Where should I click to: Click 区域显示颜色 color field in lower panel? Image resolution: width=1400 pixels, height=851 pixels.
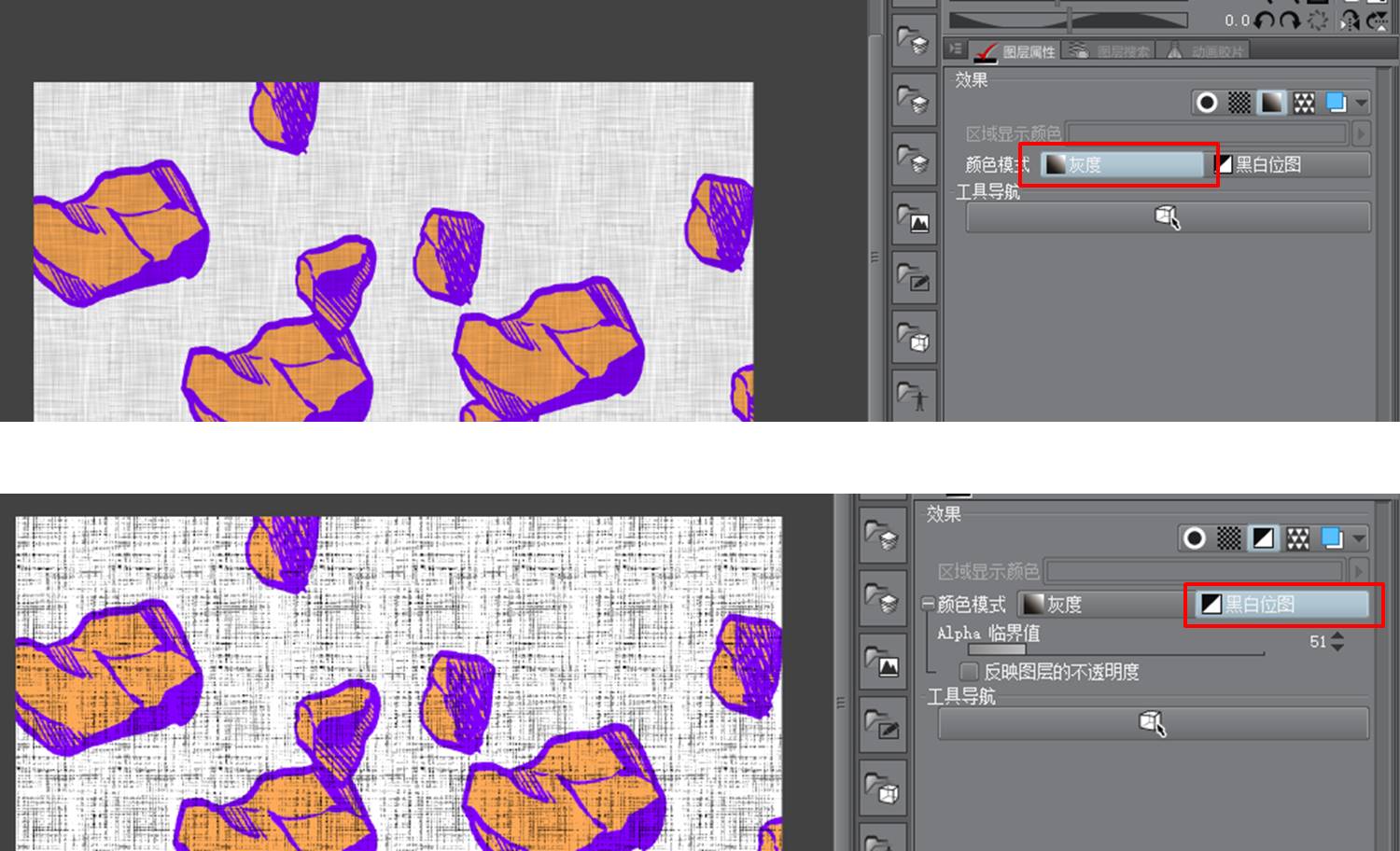(x=1195, y=571)
